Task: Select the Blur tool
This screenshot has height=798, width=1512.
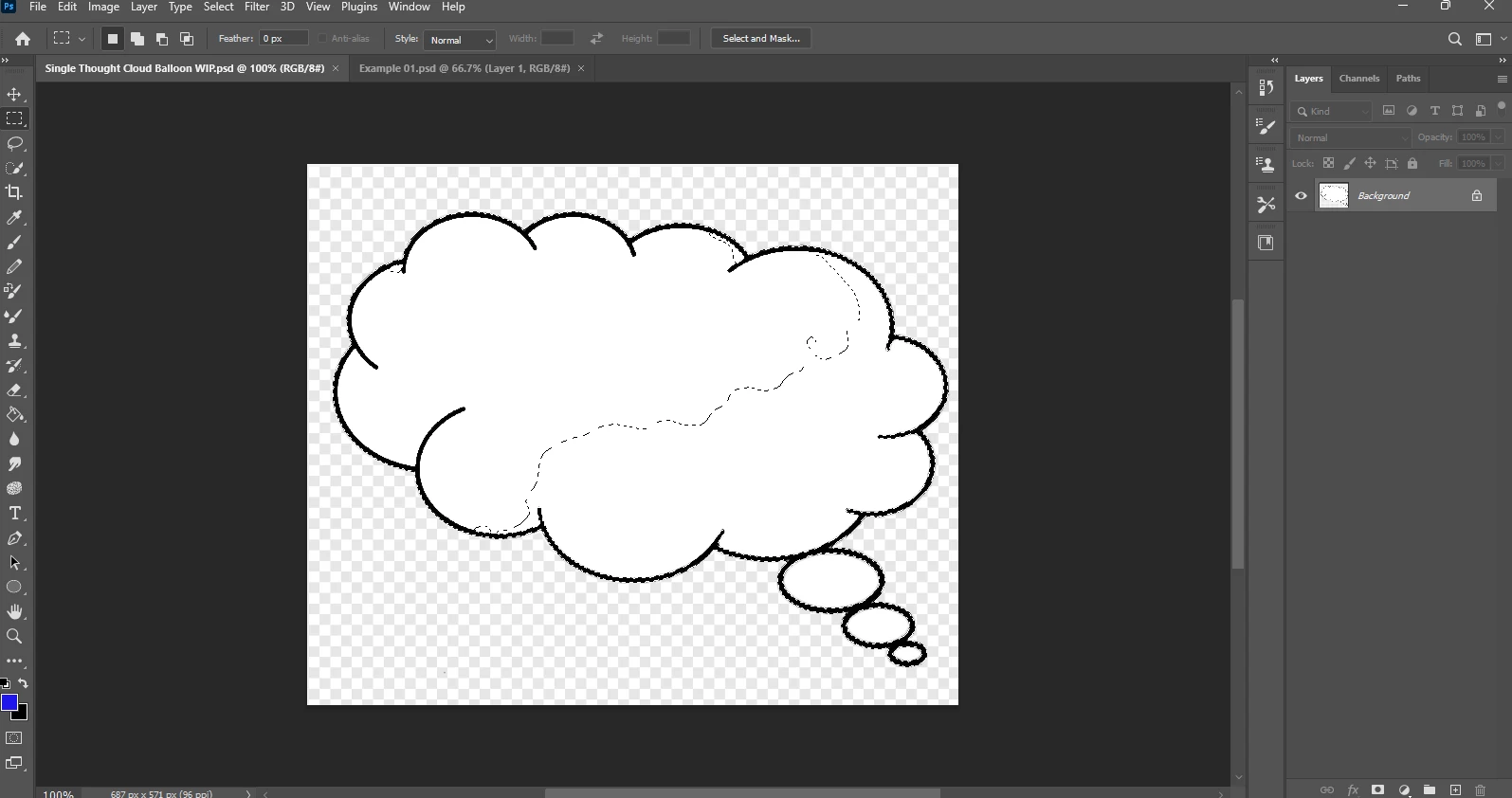Action: [14, 439]
